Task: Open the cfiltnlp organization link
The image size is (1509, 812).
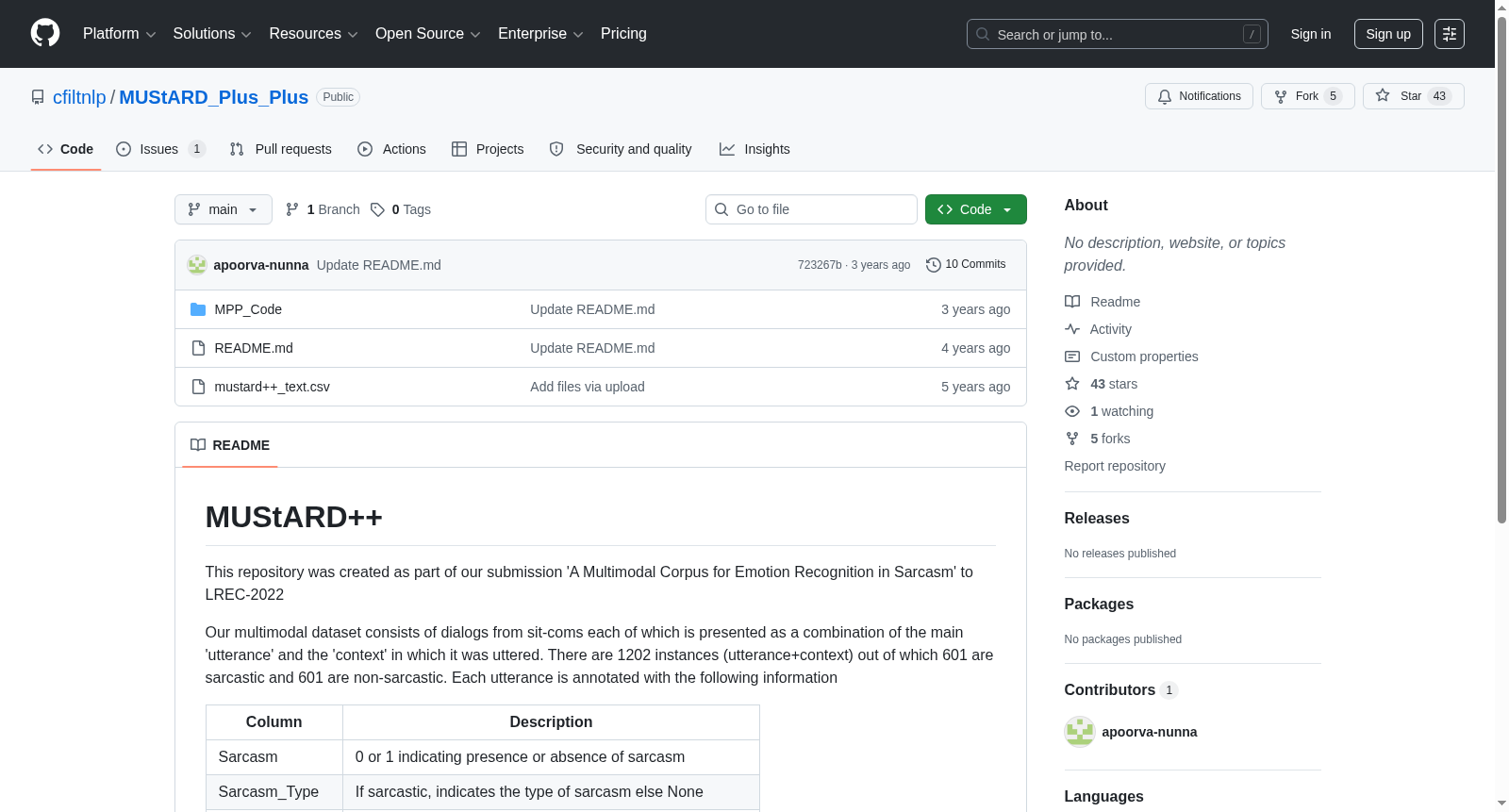Action: point(79,97)
